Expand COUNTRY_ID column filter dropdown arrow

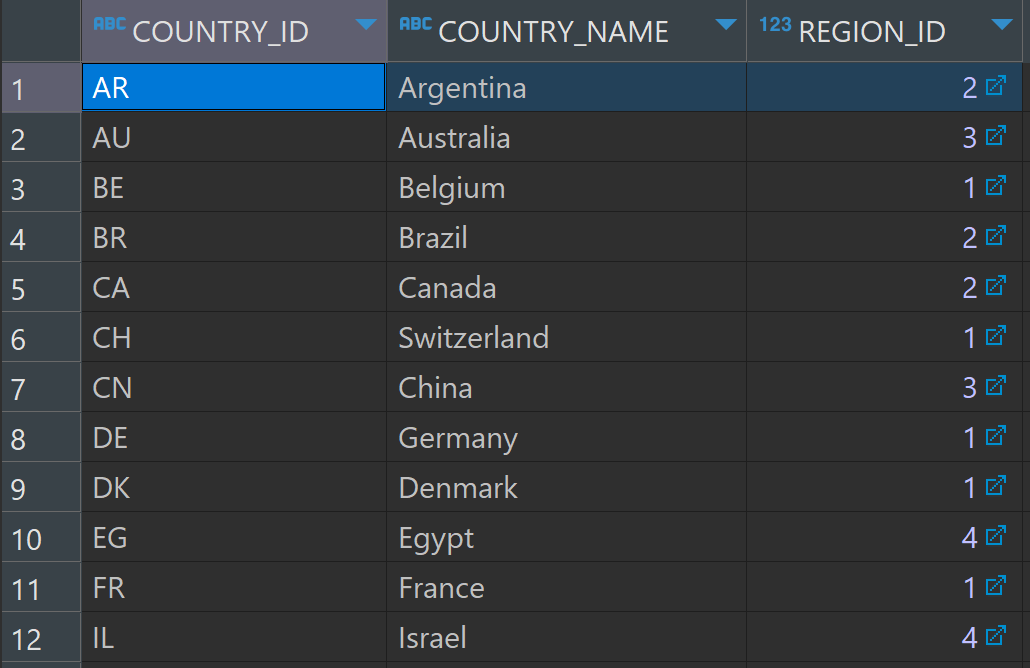pyautogui.click(x=366, y=25)
